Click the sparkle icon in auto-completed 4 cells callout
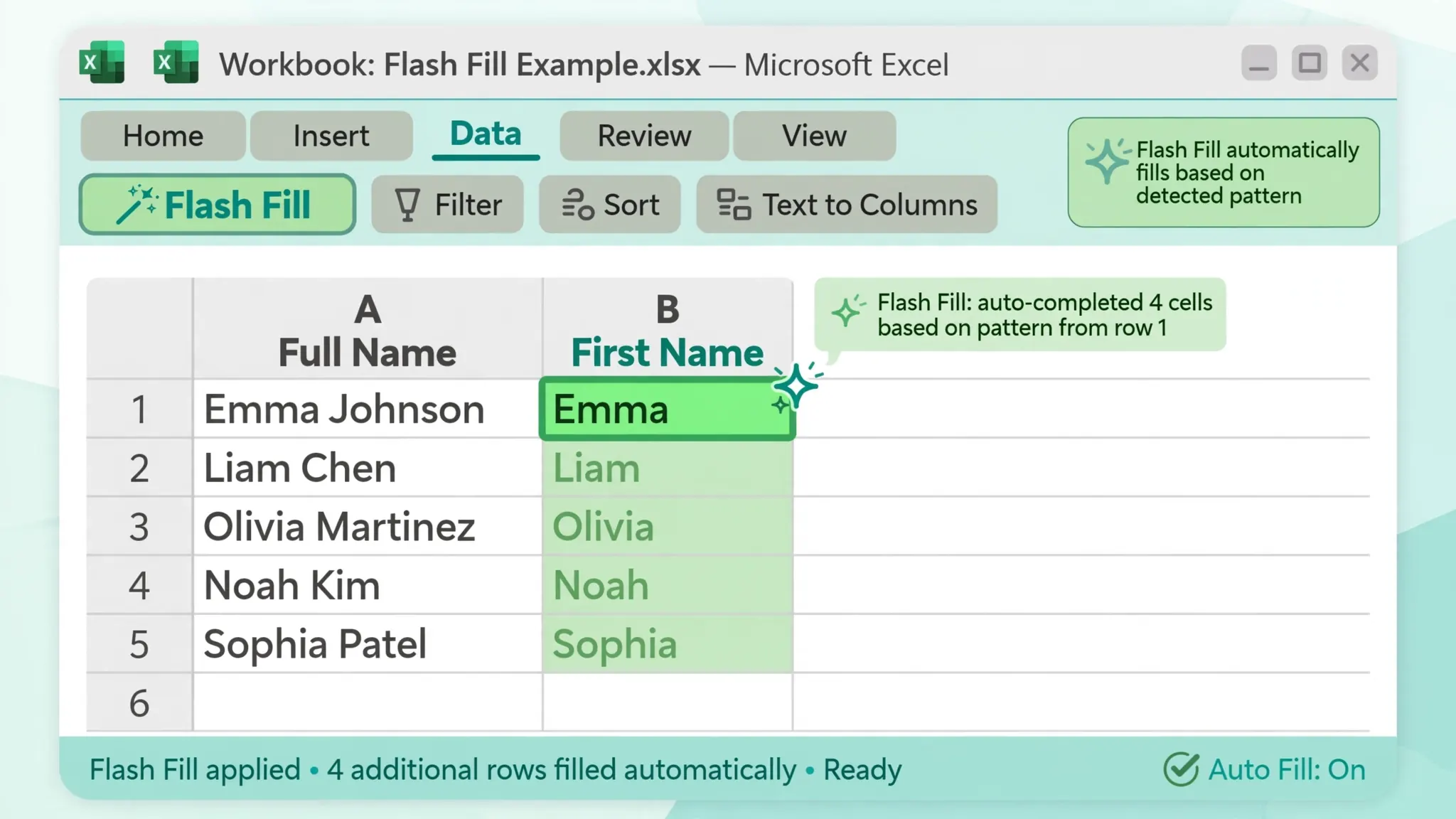 tap(848, 311)
